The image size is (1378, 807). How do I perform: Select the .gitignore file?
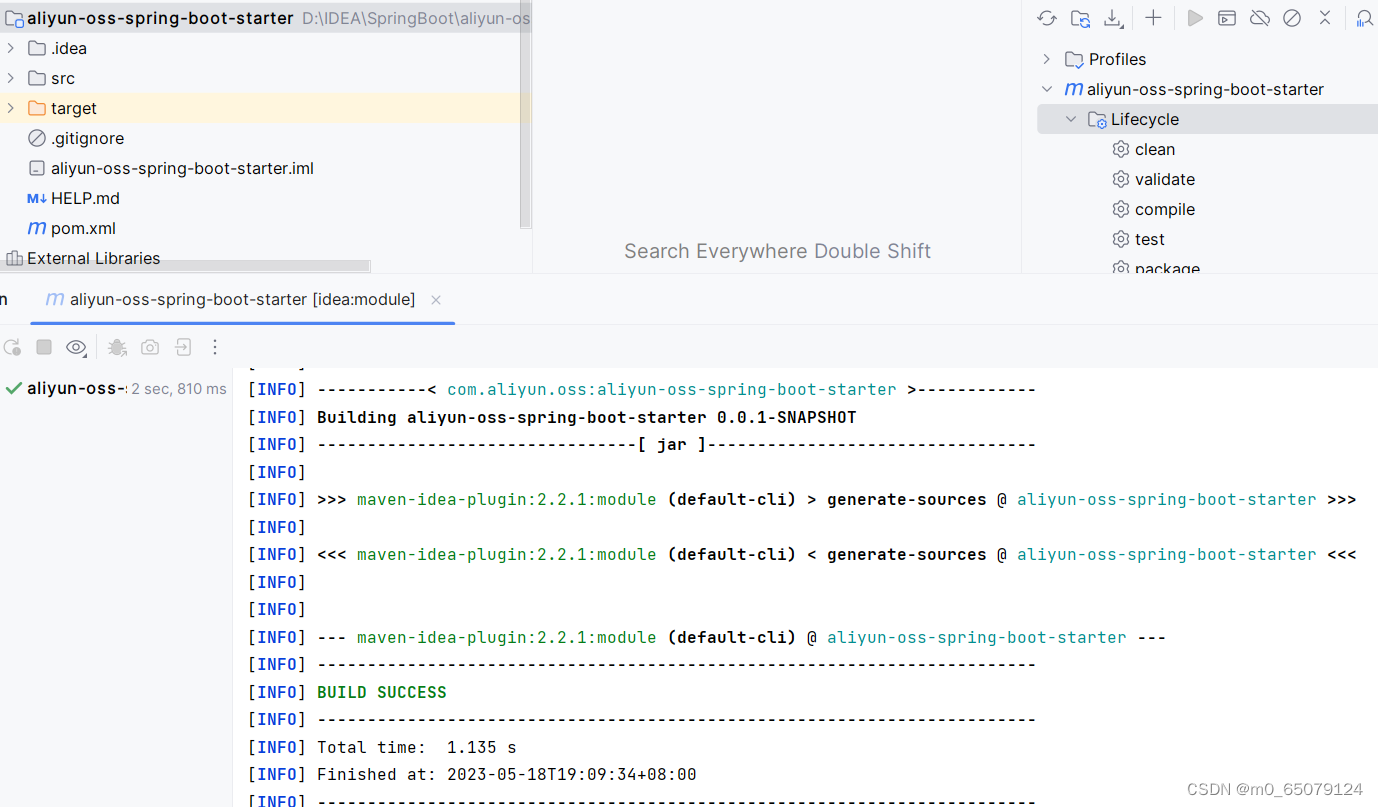point(87,138)
